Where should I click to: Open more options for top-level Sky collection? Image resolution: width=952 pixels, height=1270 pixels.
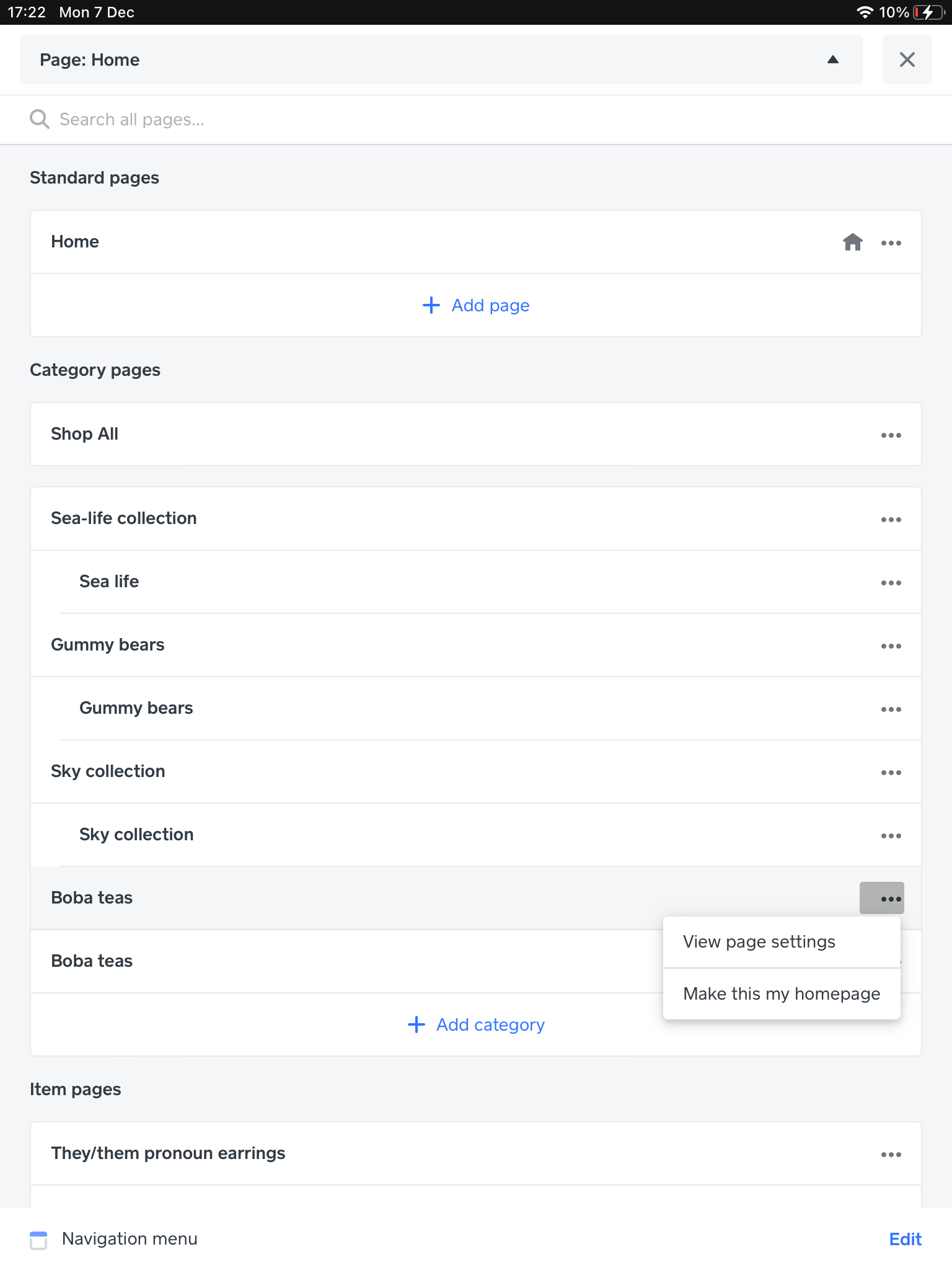[x=891, y=773]
